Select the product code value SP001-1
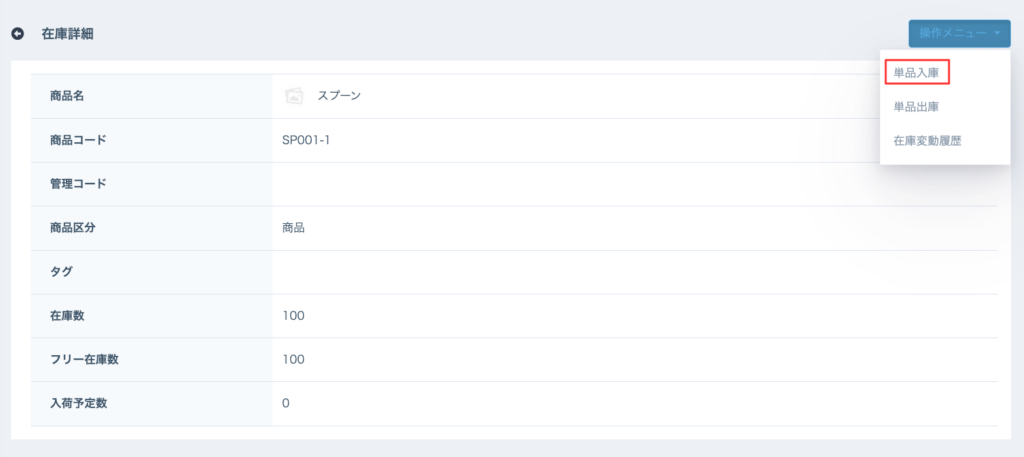Image resolution: width=1024 pixels, height=457 pixels. coord(306,140)
